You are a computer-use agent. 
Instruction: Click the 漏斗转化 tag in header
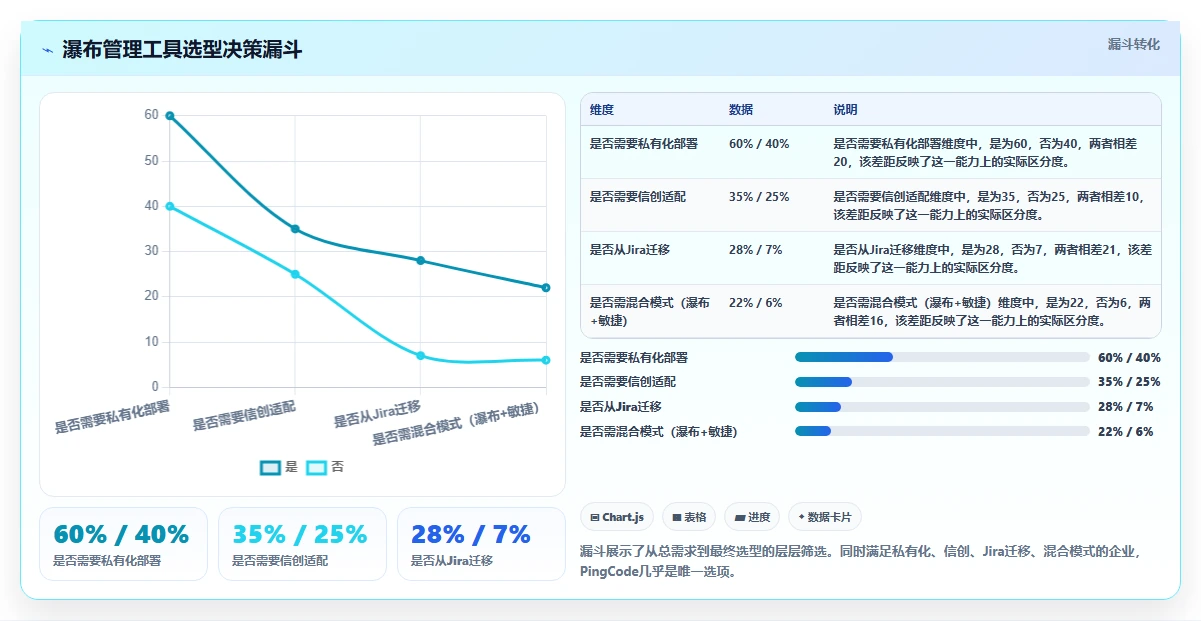(x=1133, y=44)
